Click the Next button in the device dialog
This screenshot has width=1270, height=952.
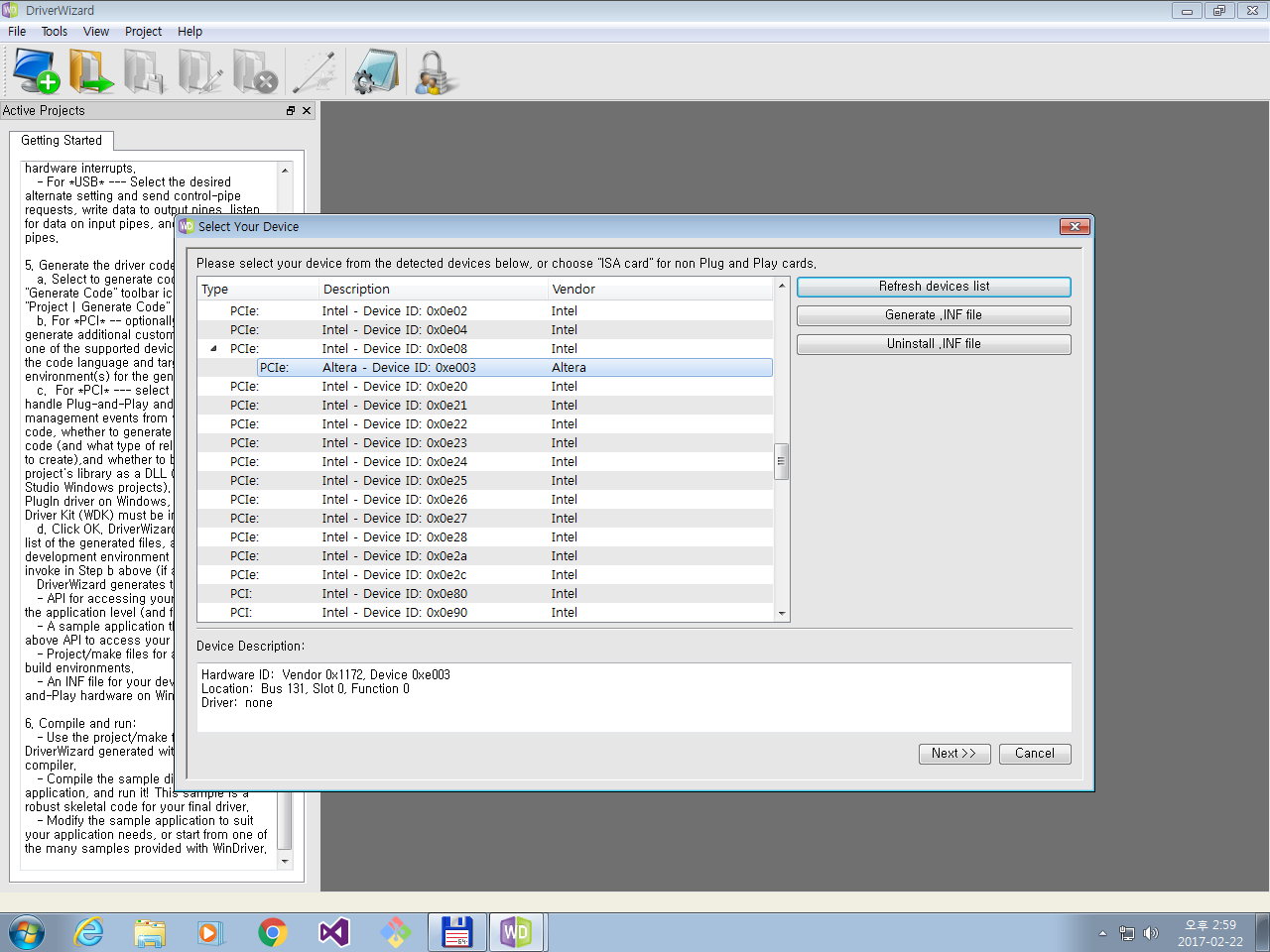953,754
